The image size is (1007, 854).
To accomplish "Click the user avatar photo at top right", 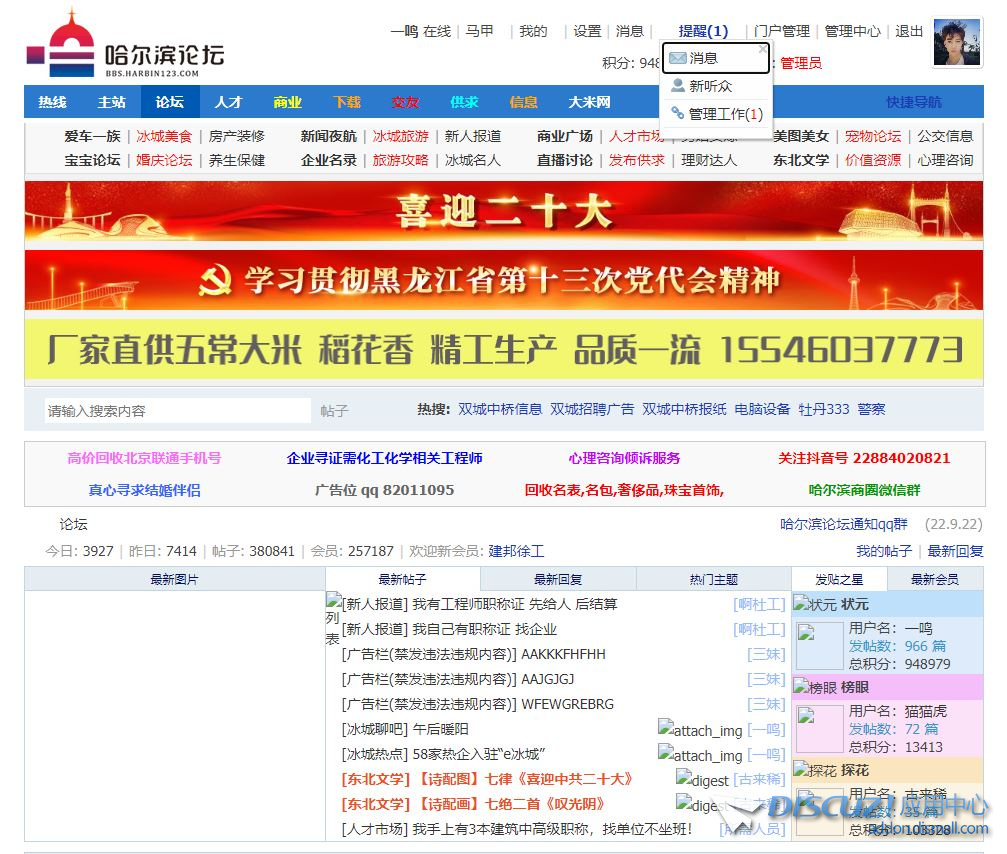I will pos(956,43).
